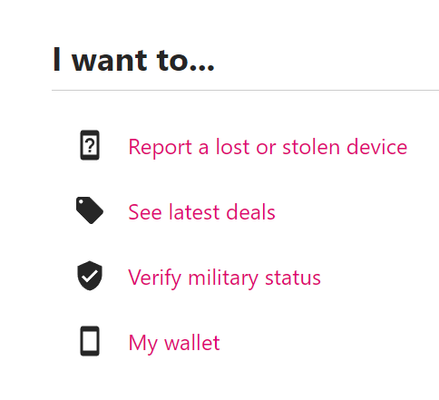Select Verify military status link
This screenshot has height=400, width=439.
[x=224, y=278]
